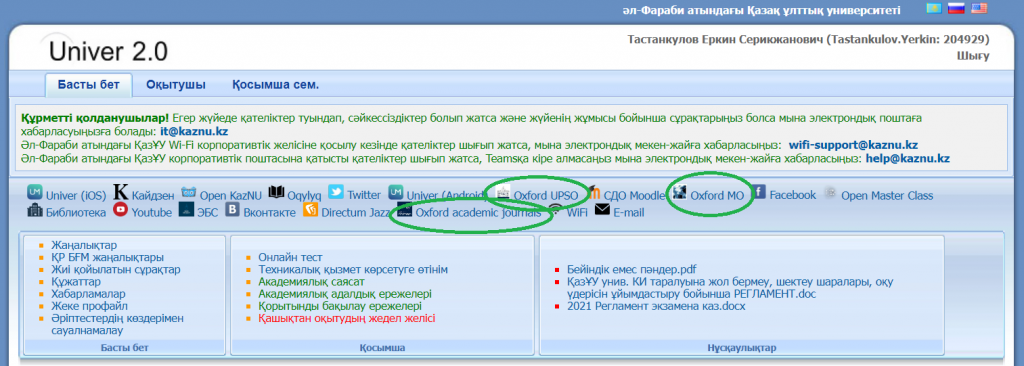Click the СДО Moodle icon
1024x366 pixels.
[594, 193]
